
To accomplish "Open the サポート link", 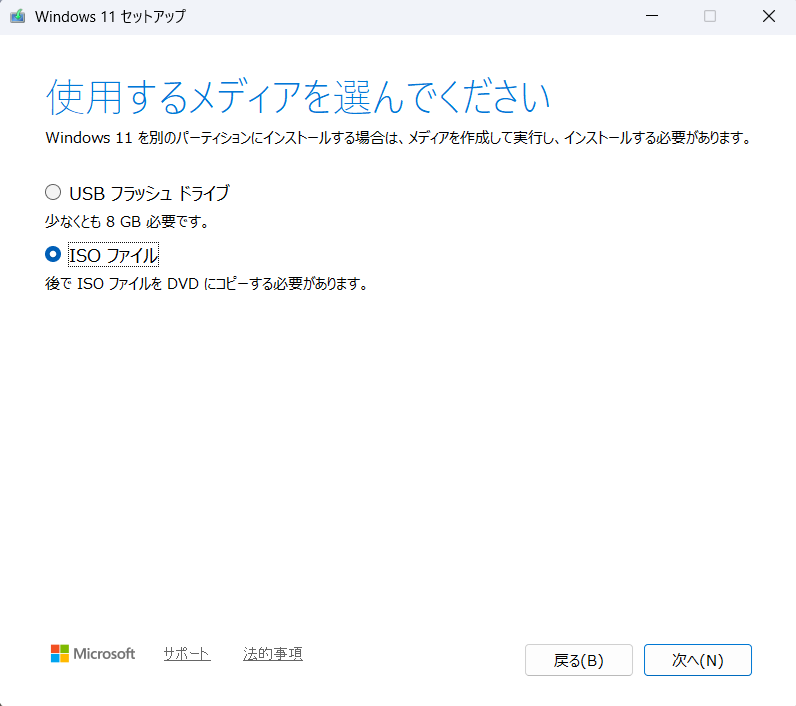I will click(187, 654).
